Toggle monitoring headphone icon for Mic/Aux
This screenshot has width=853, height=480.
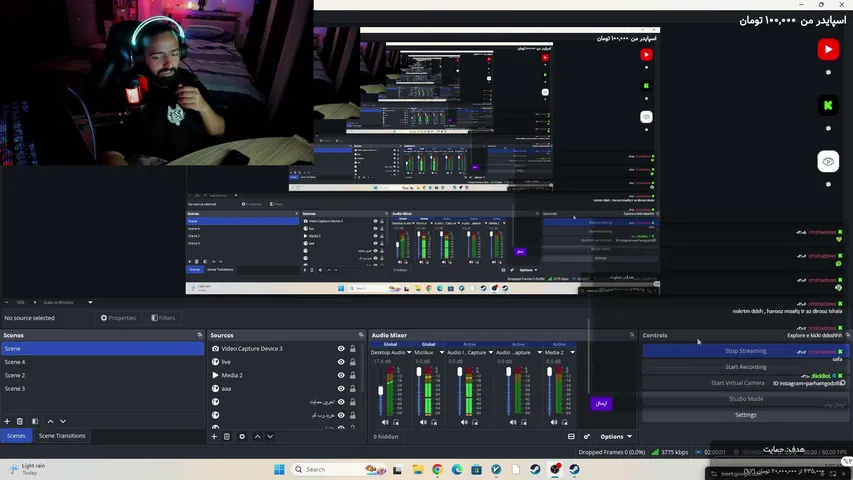click(x=434, y=422)
